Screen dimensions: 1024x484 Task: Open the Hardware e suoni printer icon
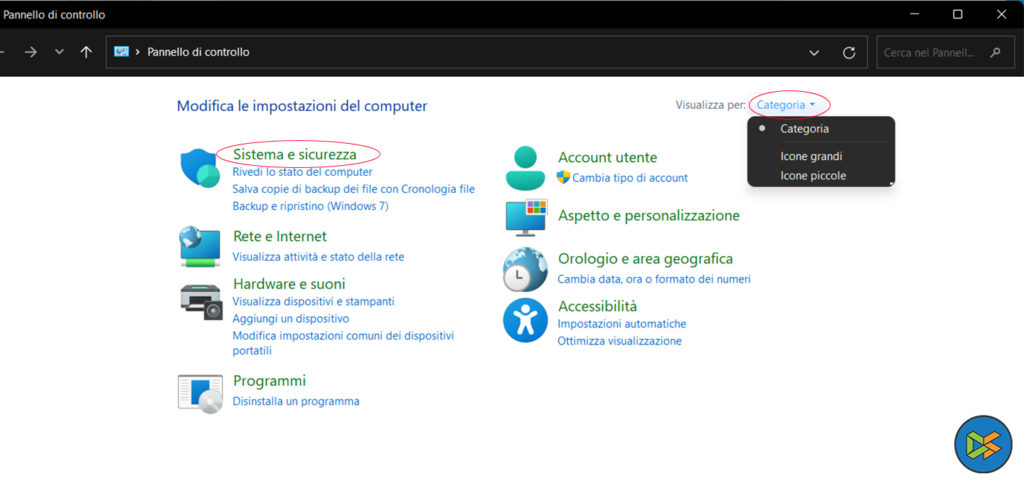(200, 302)
